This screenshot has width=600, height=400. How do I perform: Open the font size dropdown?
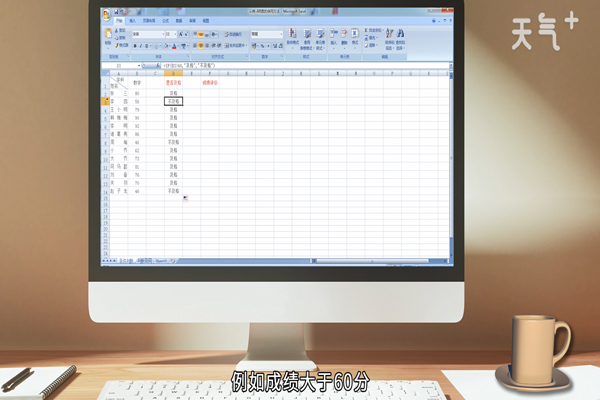pyautogui.click(x=175, y=34)
